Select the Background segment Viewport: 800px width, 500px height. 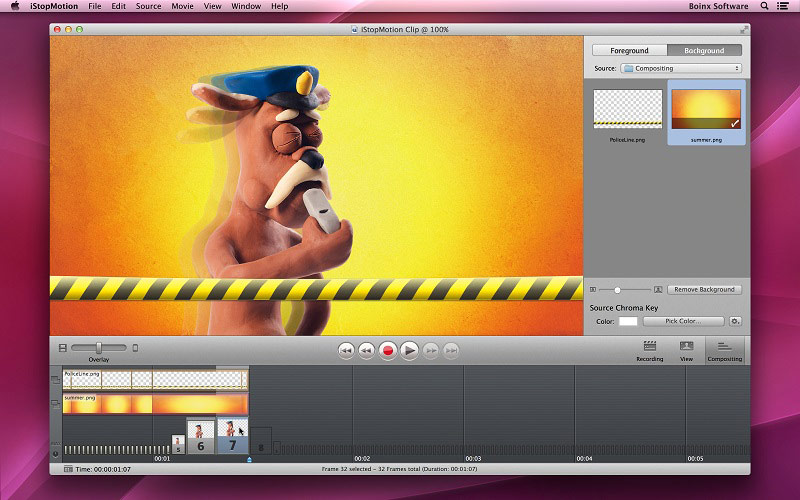coord(704,51)
